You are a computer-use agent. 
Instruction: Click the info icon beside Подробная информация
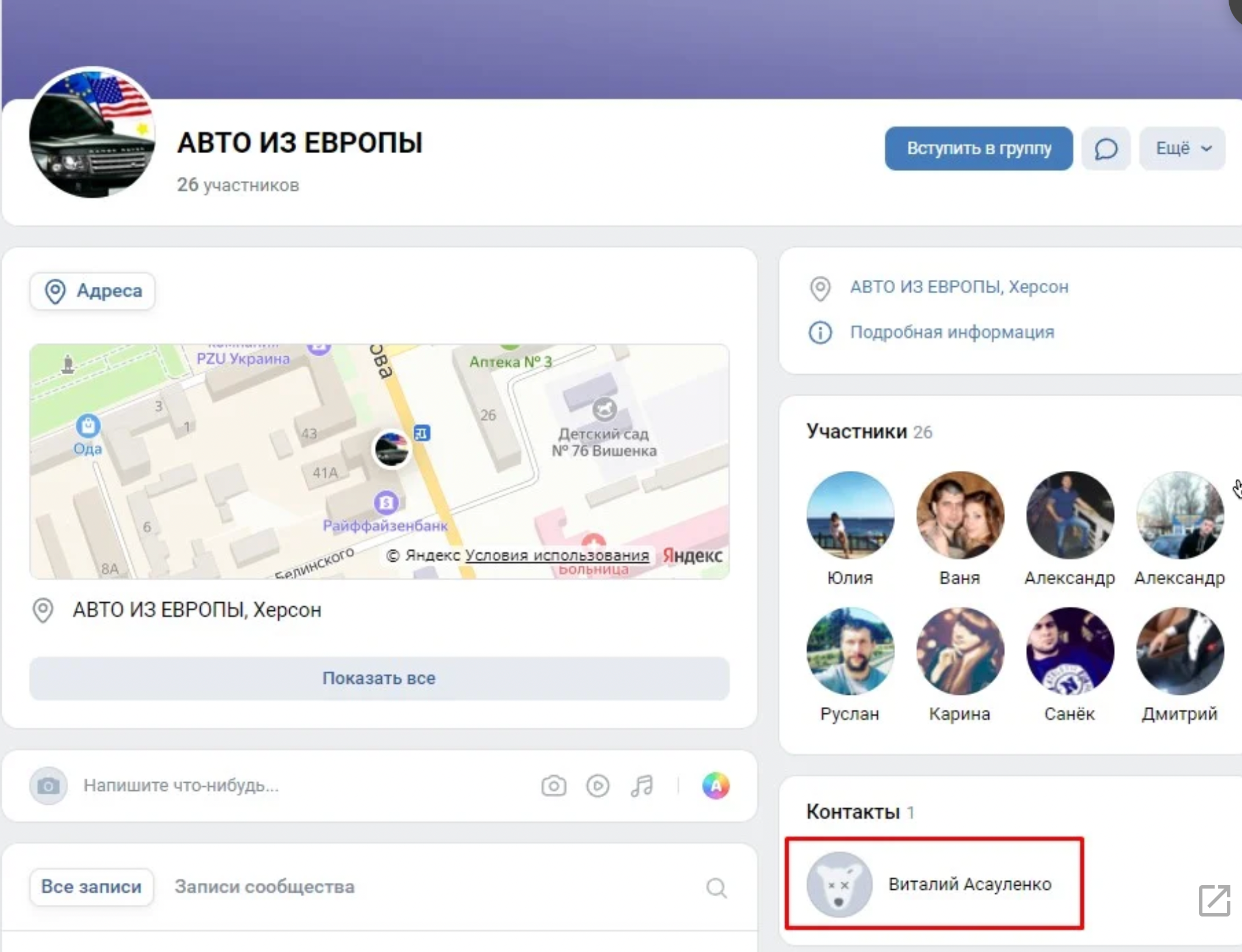pos(820,332)
